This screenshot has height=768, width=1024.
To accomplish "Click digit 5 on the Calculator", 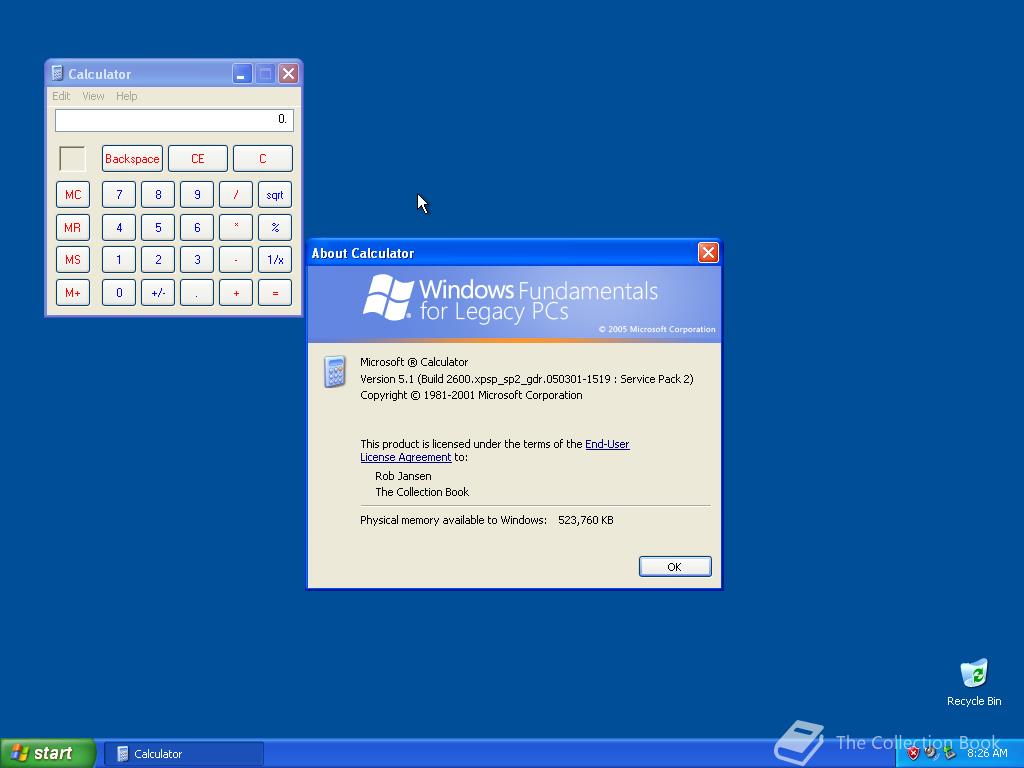I will 158,227.
